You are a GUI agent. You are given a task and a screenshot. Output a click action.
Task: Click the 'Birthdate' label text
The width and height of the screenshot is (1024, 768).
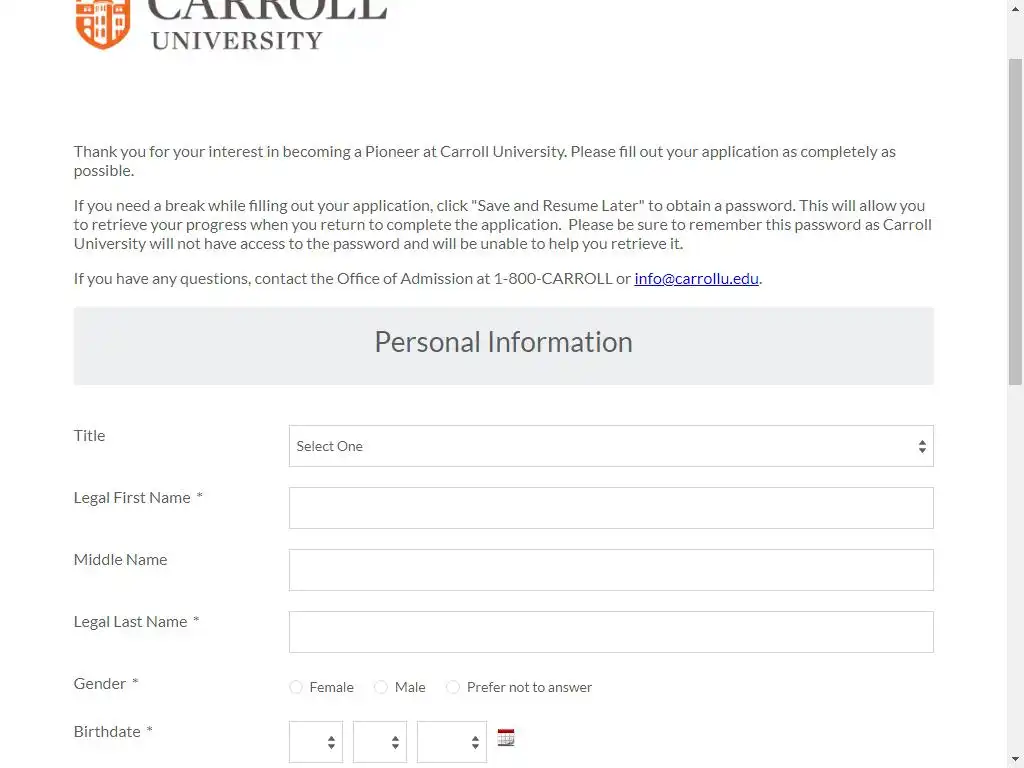pos(107,731)
